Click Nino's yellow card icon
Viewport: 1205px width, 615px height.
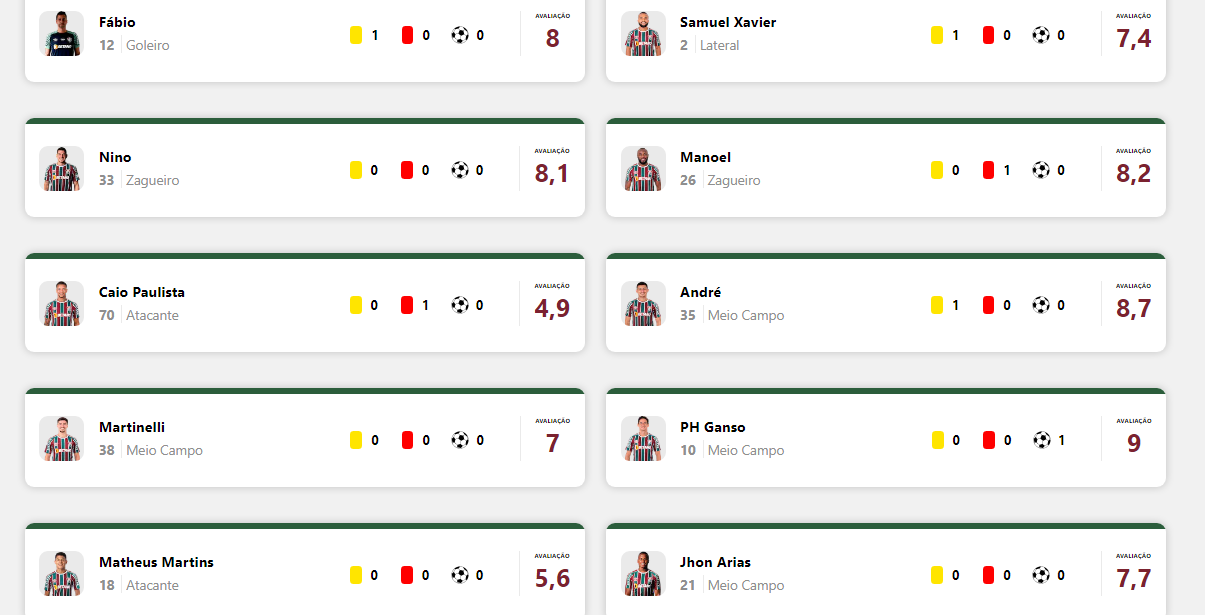point(355,170)
